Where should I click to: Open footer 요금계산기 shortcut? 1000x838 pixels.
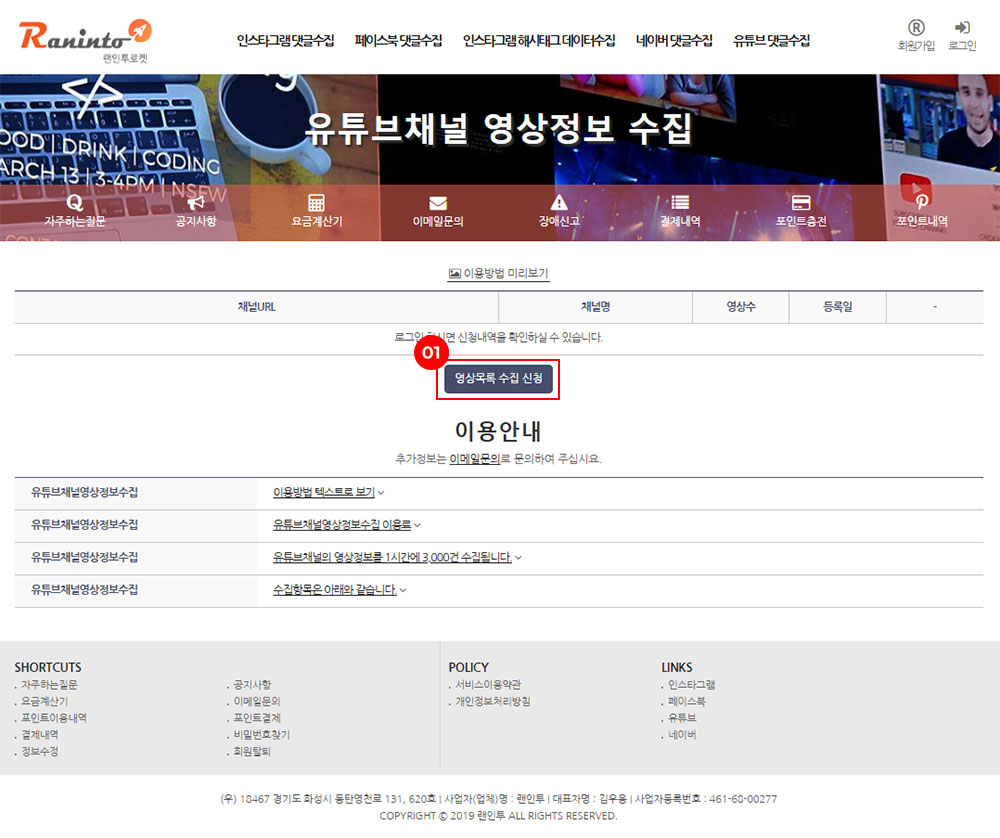click(x=44, y=702)
